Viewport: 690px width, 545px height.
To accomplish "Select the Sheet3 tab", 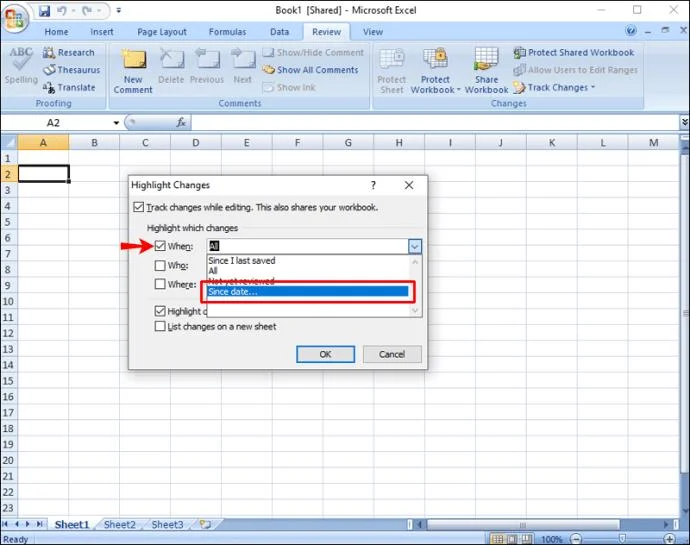I will (167, 524).
